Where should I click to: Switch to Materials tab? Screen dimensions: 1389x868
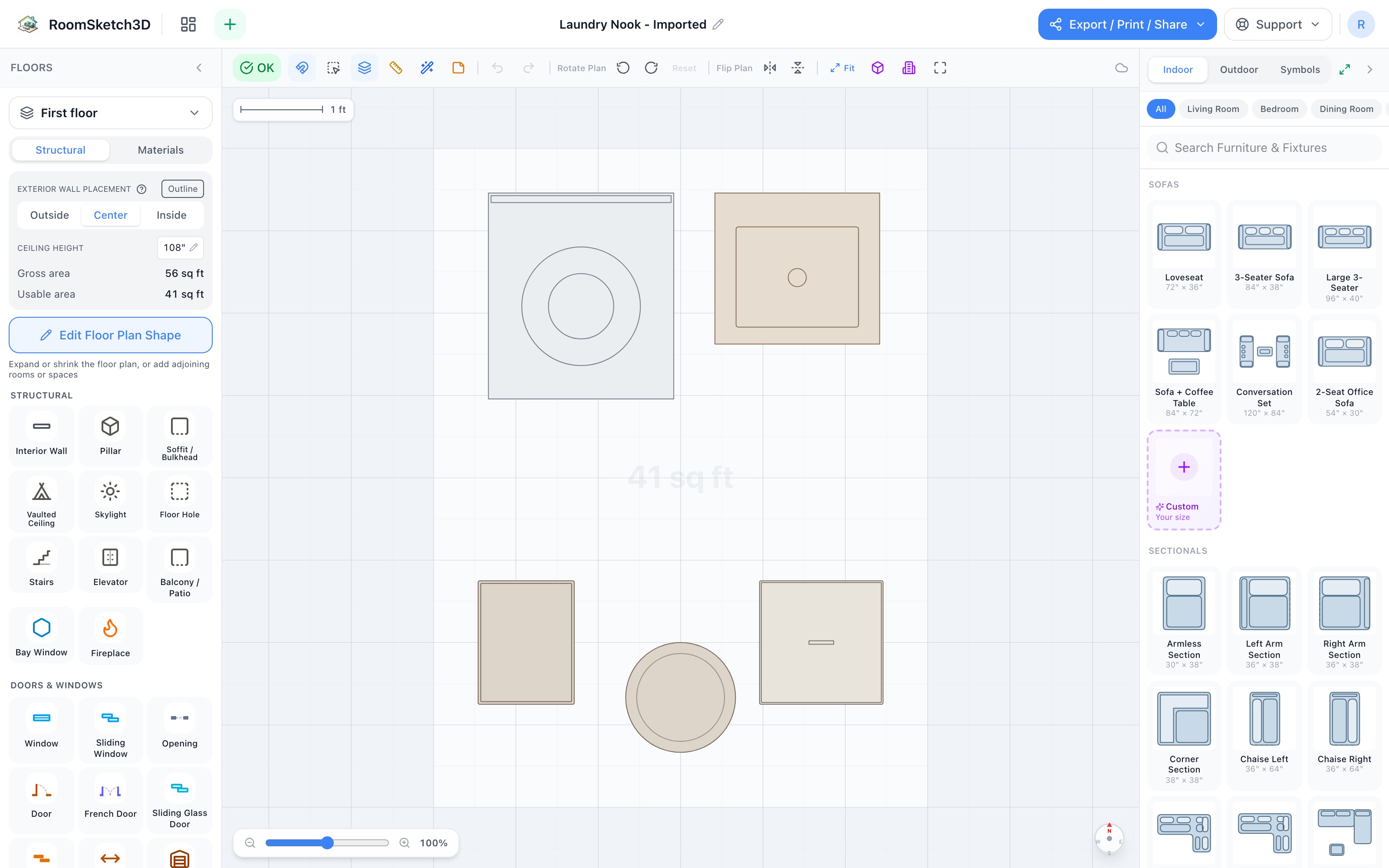[161, 150]
